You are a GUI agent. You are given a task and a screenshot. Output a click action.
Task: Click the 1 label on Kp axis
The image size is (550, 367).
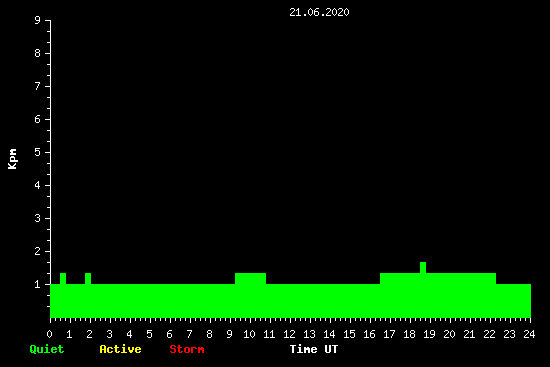coord(38,284)
